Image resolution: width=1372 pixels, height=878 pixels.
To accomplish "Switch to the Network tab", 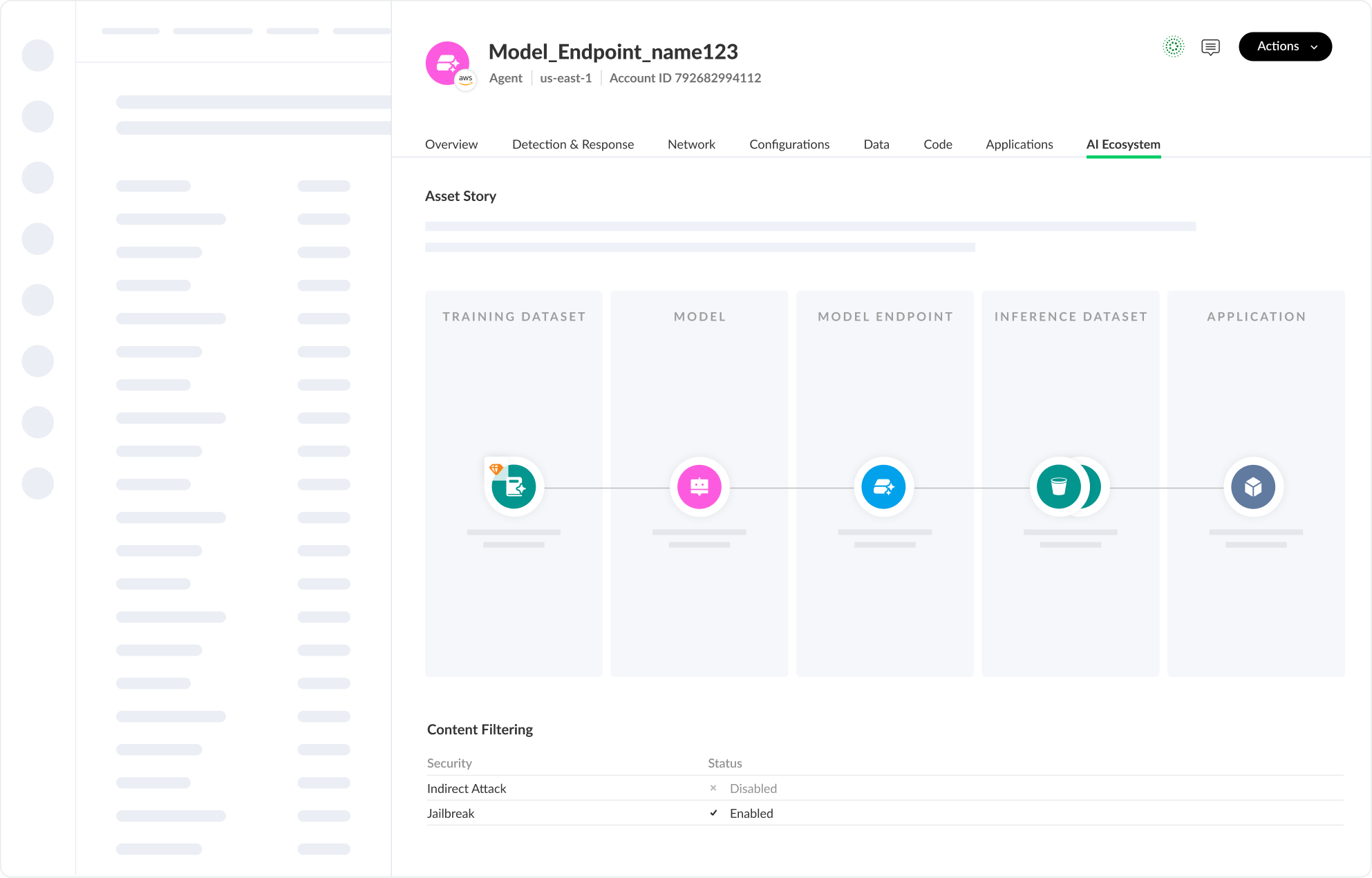I will (691, 144).
